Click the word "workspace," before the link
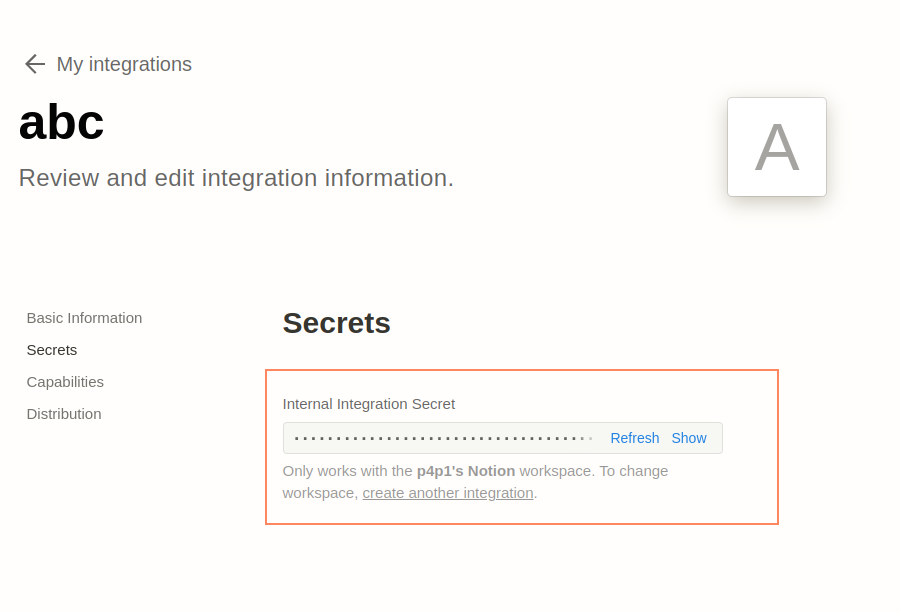The image size is (900, 613). pos(320,493)
